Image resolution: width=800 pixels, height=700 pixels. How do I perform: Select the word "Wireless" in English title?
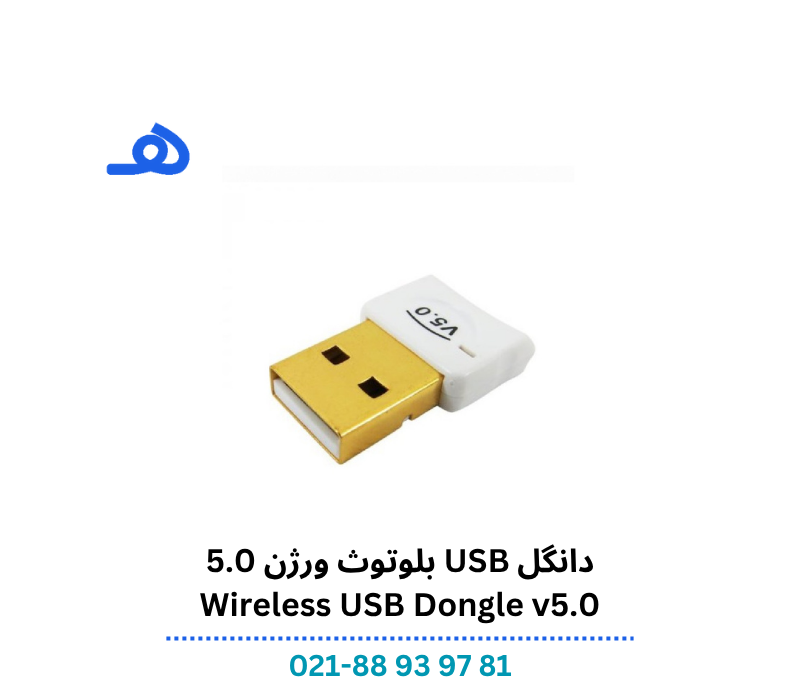tap(266, 605)
